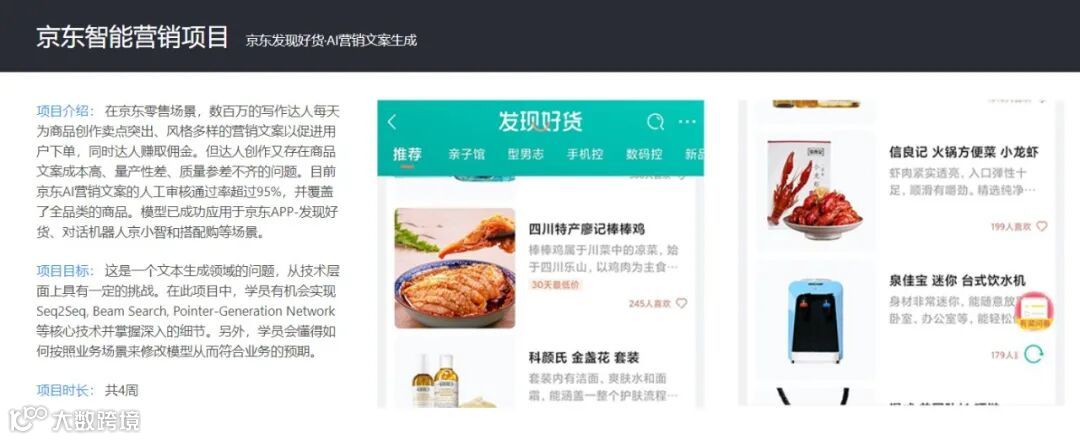The image size is (1080, 440).
Task: Like the 四川特产廖记棒棒鸡 heart icon
Action: coord(681,303)
